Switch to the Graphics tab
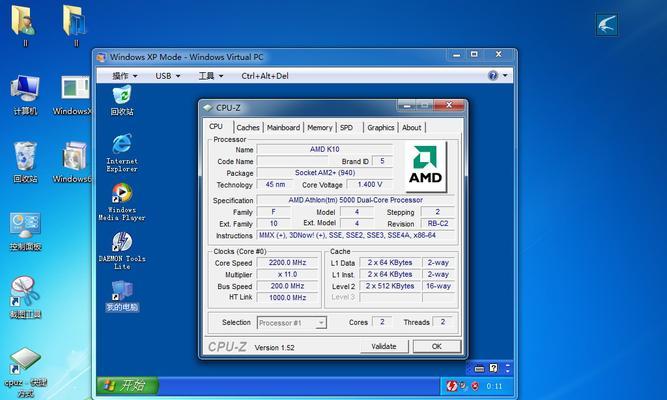Image resolution: width=667 pixels, height=400 pixels. point(381,128)
